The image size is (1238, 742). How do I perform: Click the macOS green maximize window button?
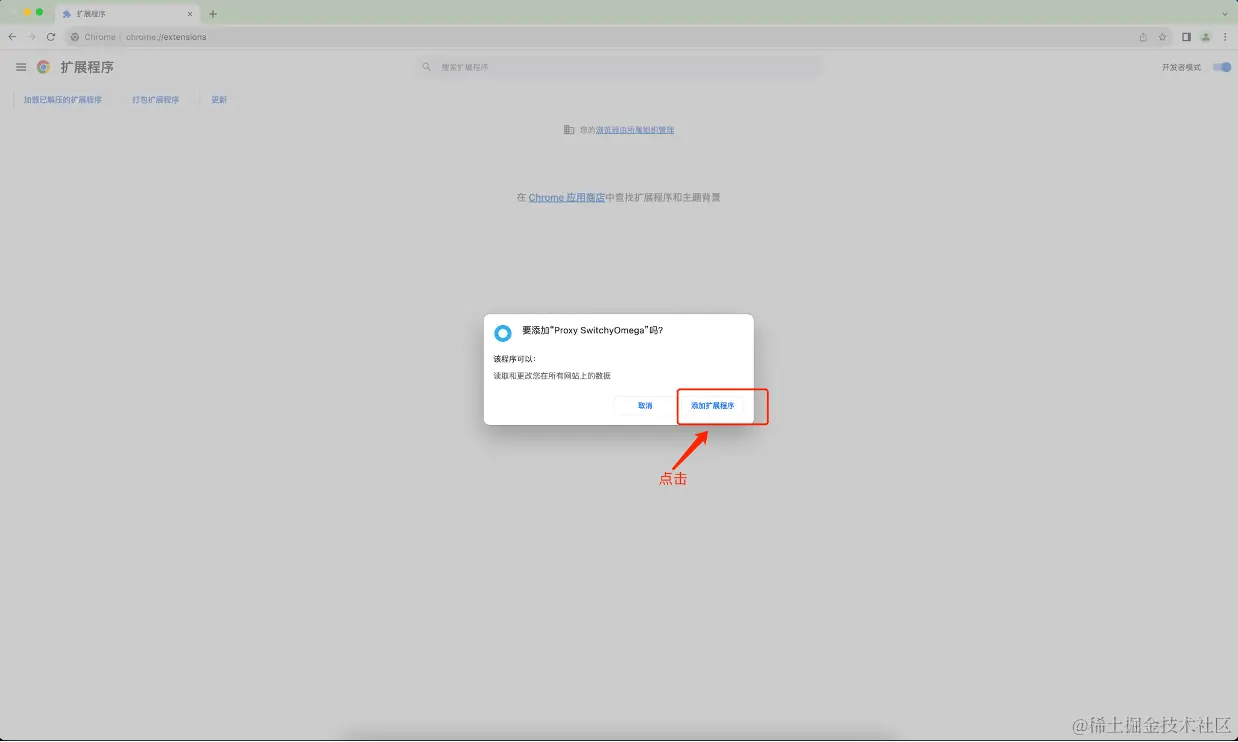39,12
